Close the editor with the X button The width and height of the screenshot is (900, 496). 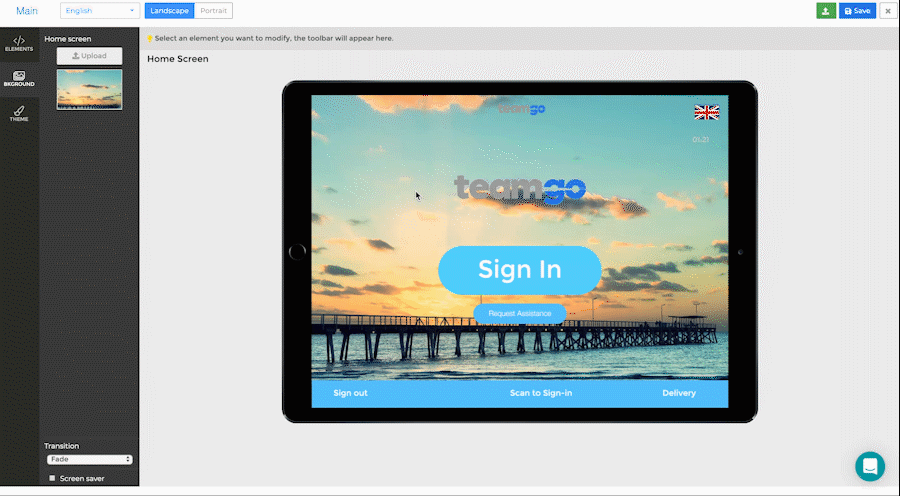[x=888, y=11]
